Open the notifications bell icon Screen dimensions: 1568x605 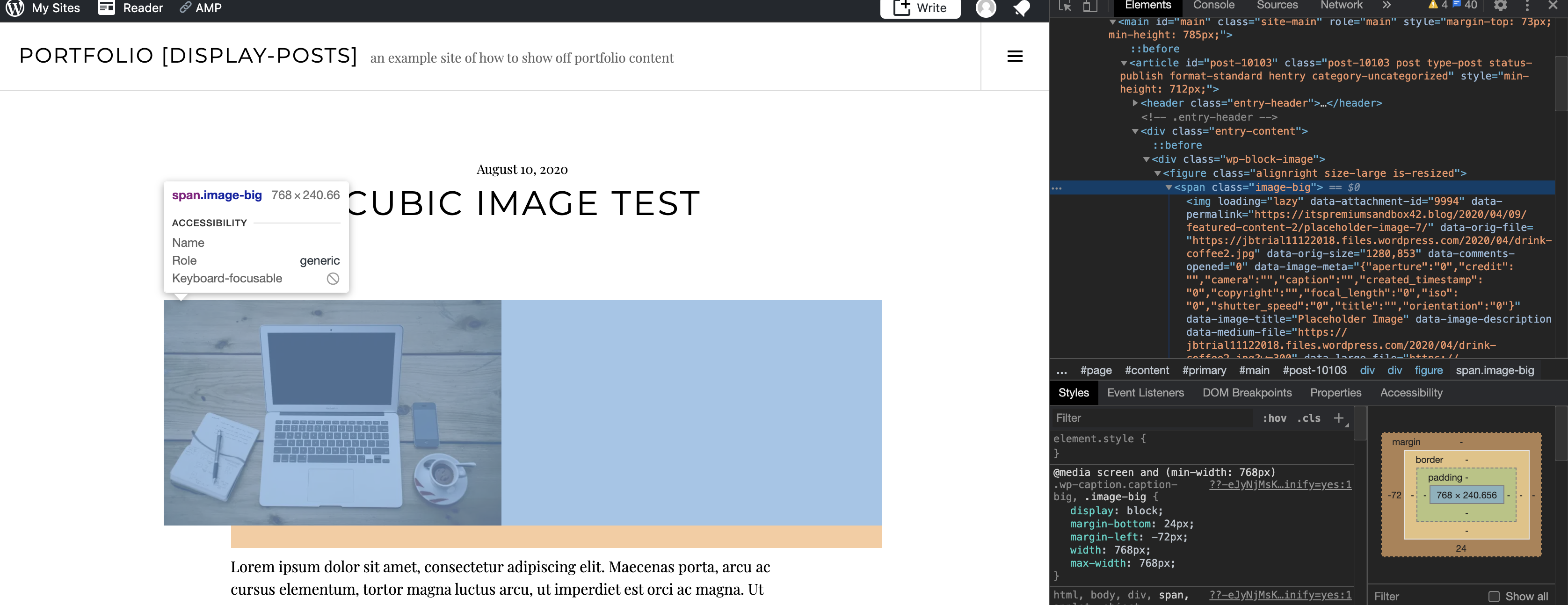click(1021, 8)
